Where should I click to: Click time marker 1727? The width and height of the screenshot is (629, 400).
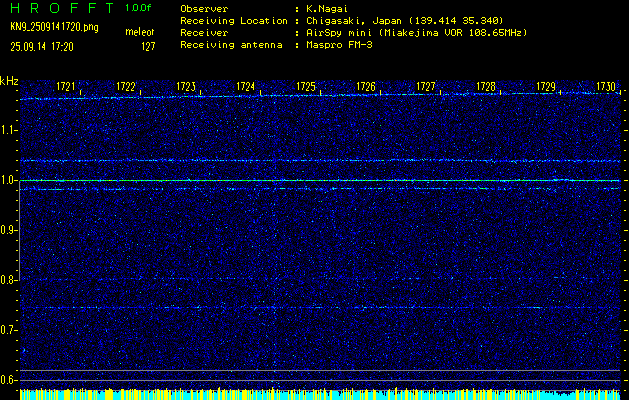pyautogui.click(x=426, y=86)
